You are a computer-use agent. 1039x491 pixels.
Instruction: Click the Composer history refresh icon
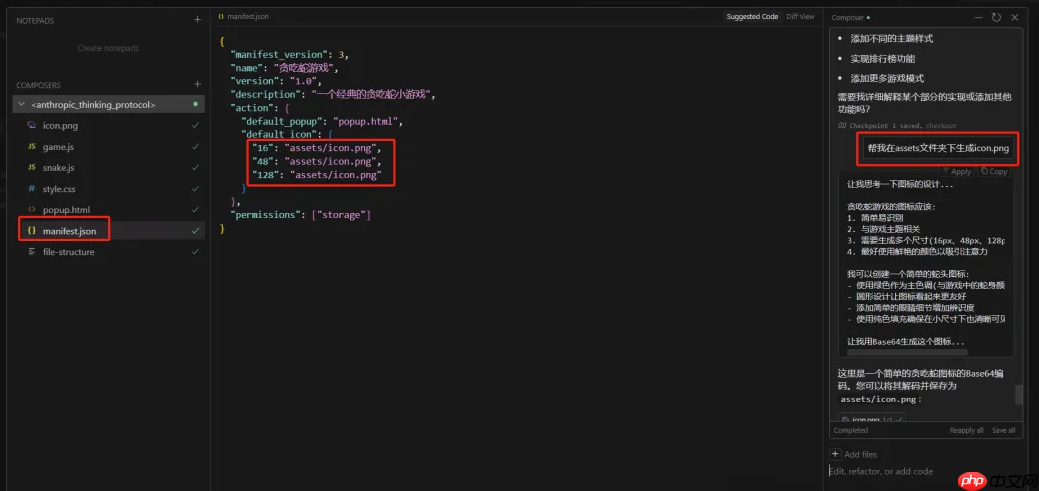(x=996, y=17)
